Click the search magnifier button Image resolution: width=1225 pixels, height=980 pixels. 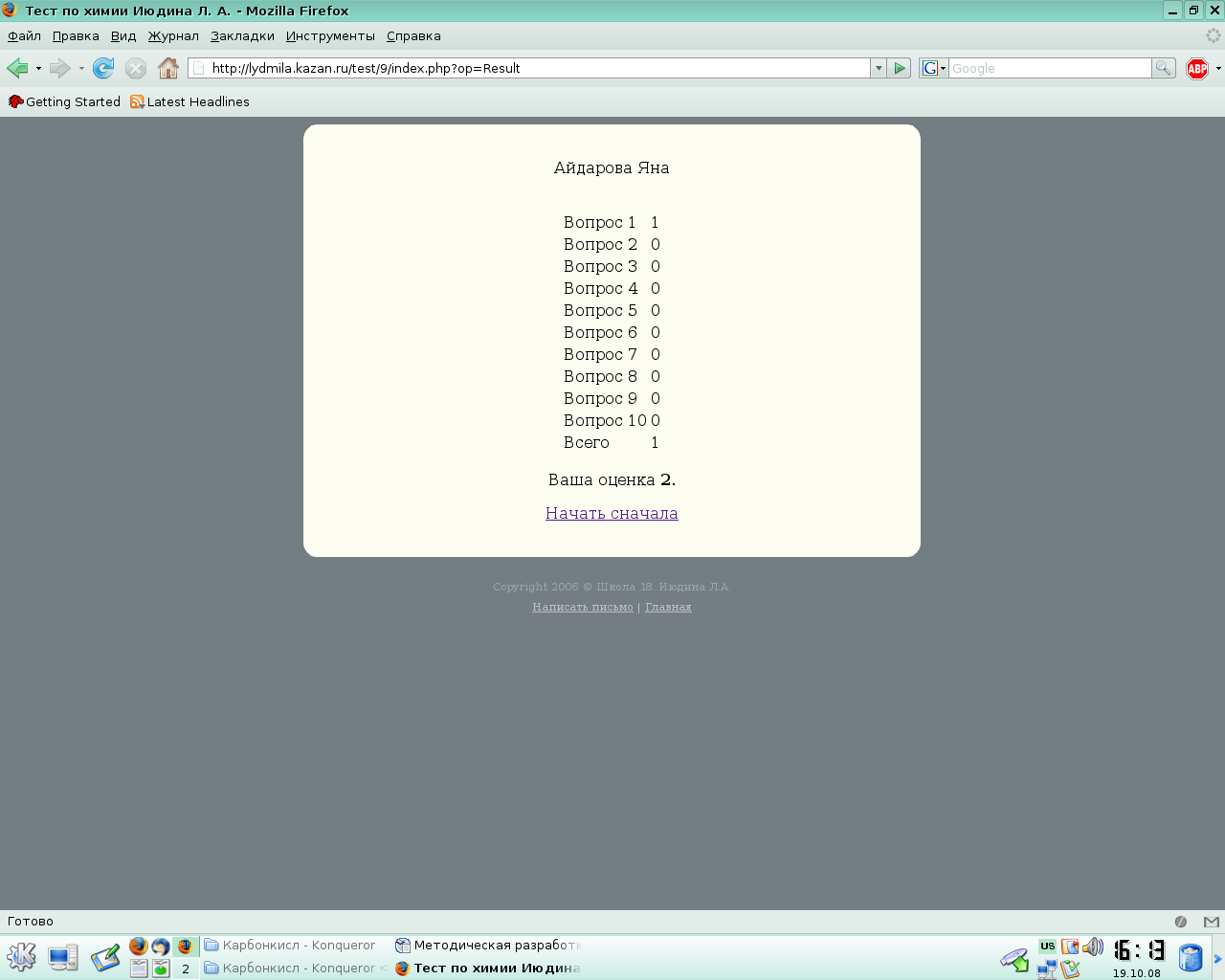(1163, 68)
